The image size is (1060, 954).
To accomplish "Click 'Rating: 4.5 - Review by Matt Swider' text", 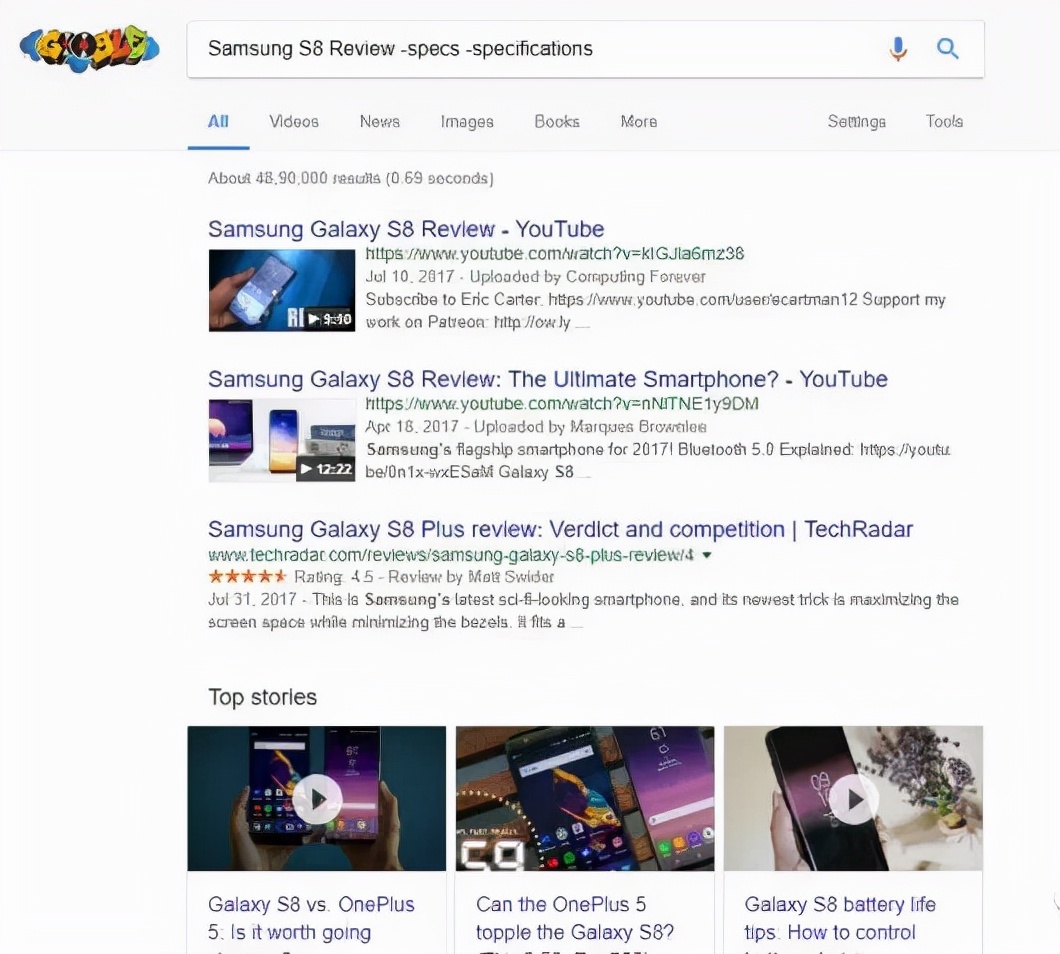I will coord(424,577).
